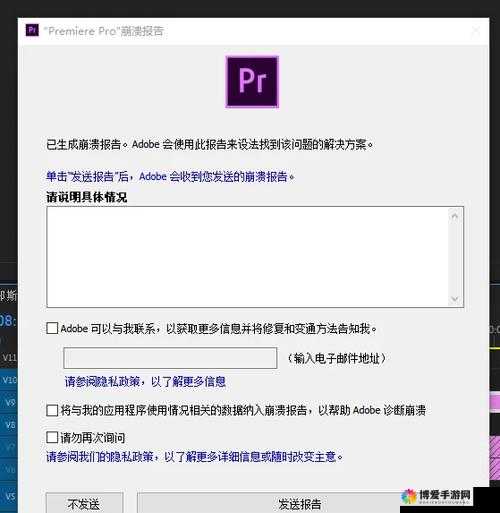Screen dimensions: 500x513
Task: Click the Premiere Pro icon in the title bar
Action: click(x=32, y=30)
